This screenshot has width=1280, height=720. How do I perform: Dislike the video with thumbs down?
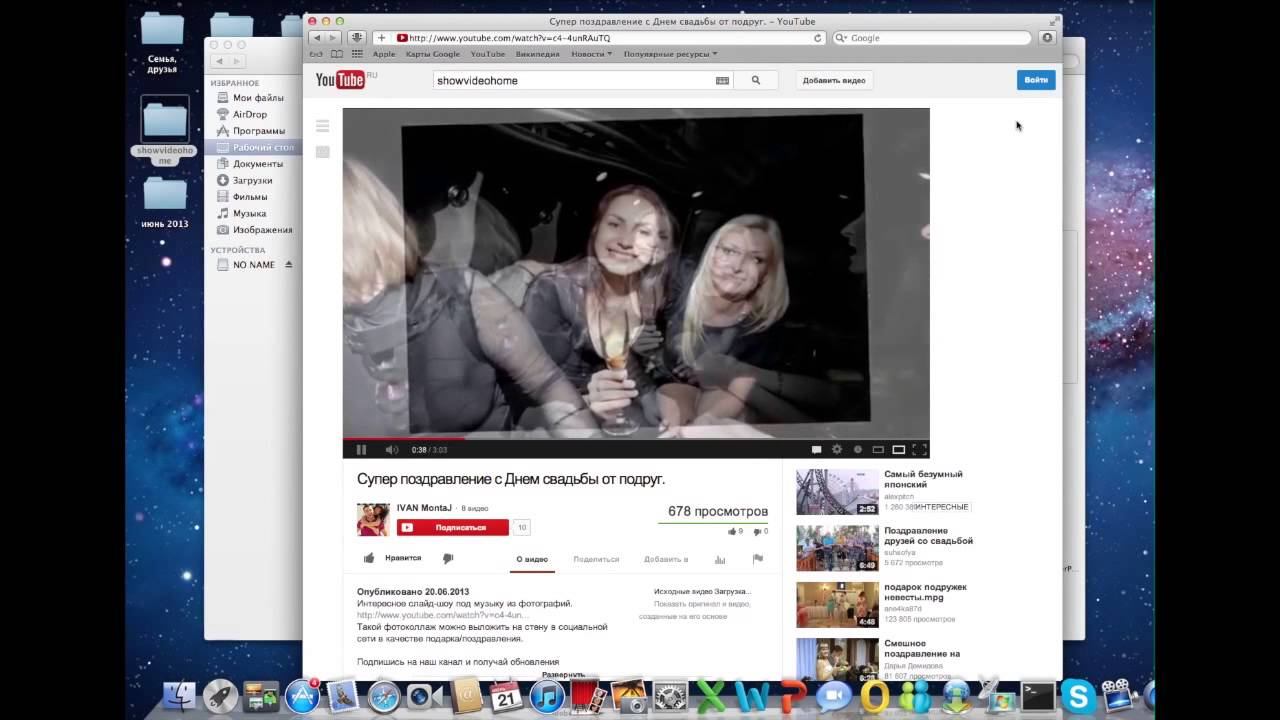click(x=448, y=559)
